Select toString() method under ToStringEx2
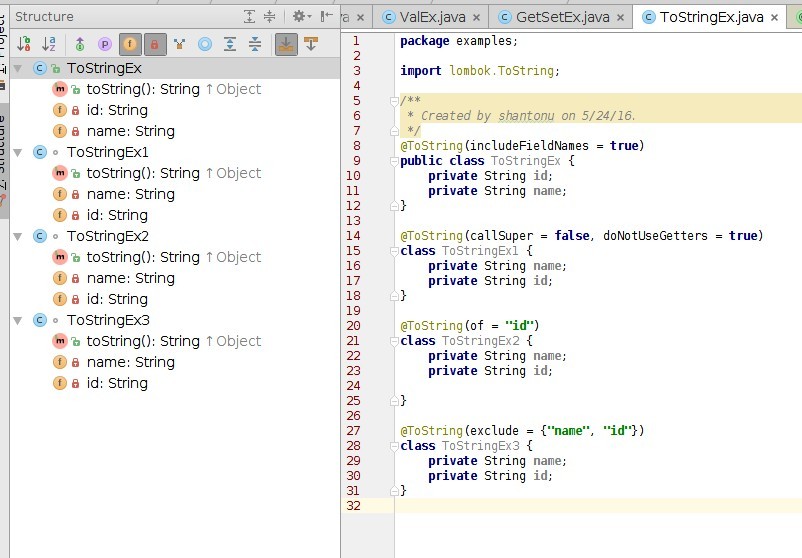802x558 pixels. (173, 257)
